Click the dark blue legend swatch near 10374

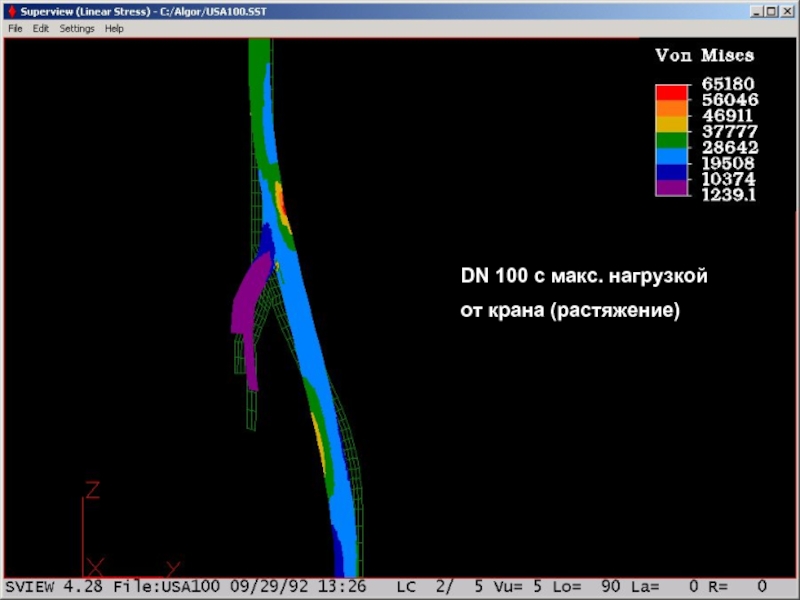(671, 172)
